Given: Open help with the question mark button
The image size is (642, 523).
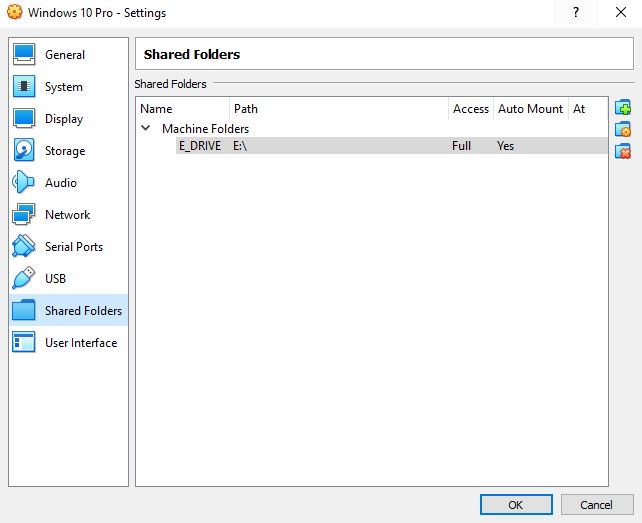Looking at the screenshot, I should point(576,12).
